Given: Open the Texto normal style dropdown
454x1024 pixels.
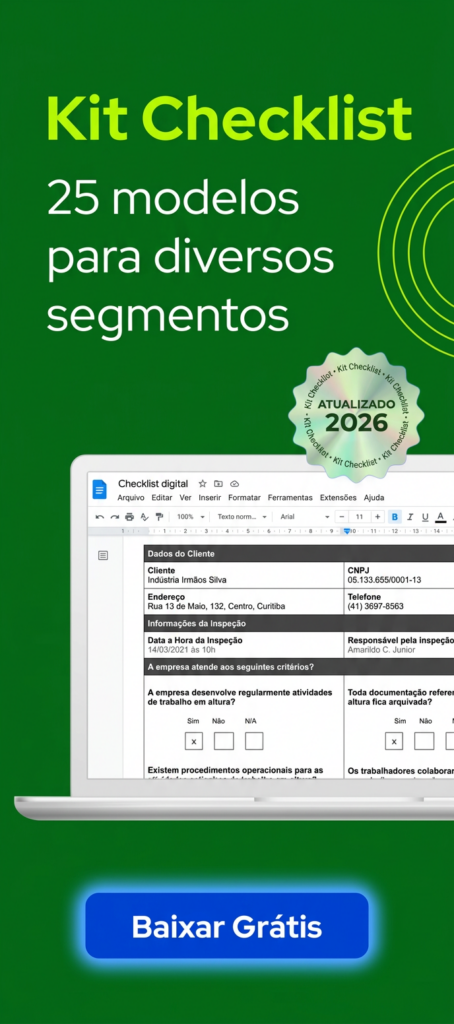Looking at the screenshot, I should [x=242, y=517].
